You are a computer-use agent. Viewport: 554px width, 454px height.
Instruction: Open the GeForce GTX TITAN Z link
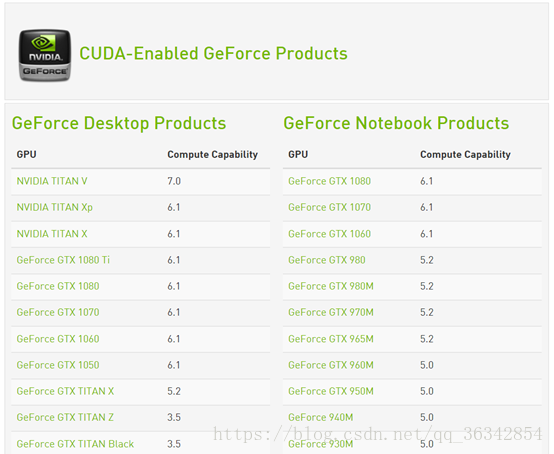[65, 417]
